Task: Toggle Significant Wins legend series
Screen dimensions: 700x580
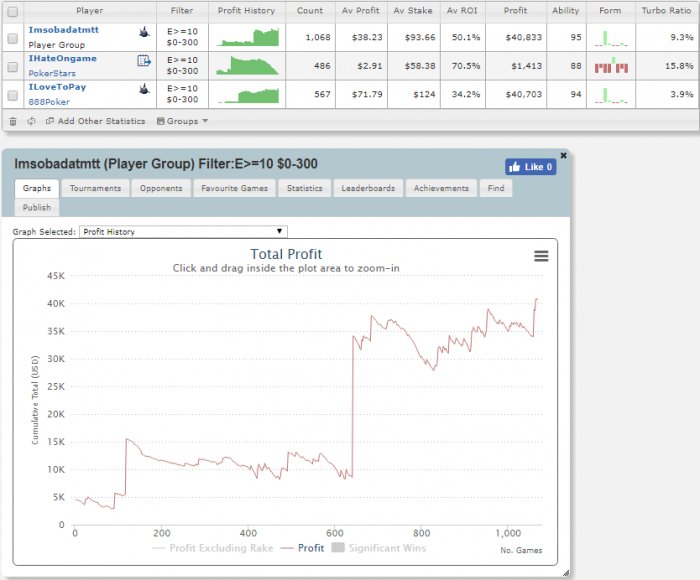Action: (379, 548)
